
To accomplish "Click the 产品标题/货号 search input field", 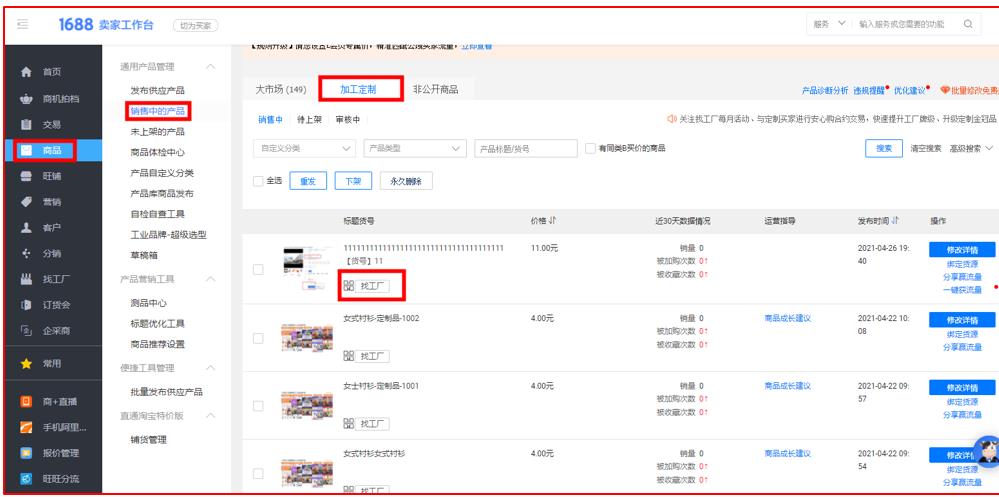I will tap(522, 149).
